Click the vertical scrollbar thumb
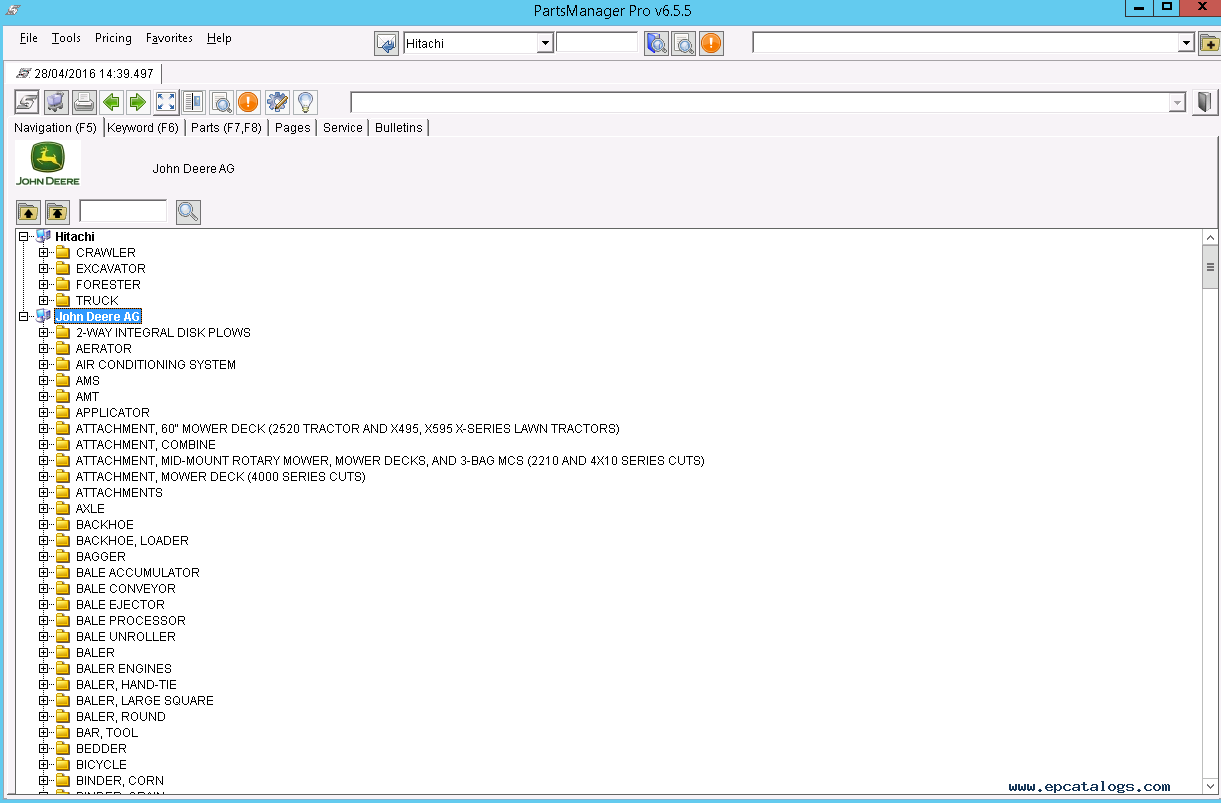The width and height of the screenshot is (1221, 803). (x=1210, y=267)
